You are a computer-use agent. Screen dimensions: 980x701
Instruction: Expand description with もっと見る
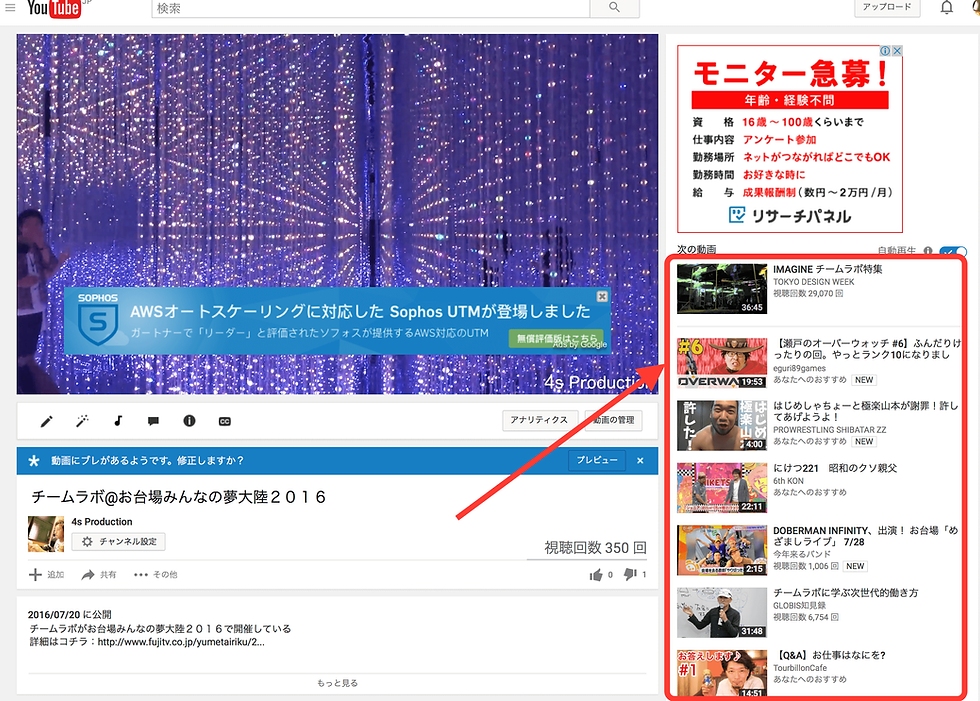338,683
